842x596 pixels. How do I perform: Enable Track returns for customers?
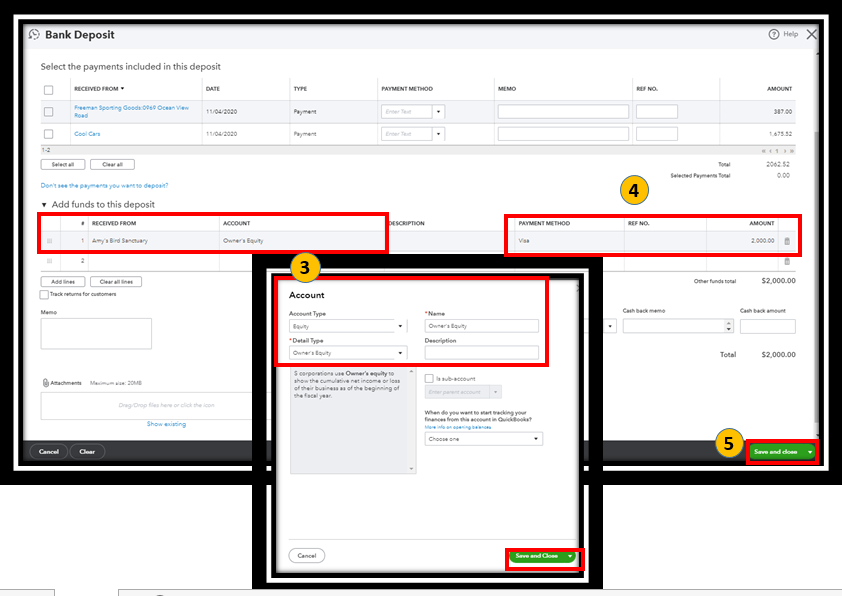[x=44, y=294]
